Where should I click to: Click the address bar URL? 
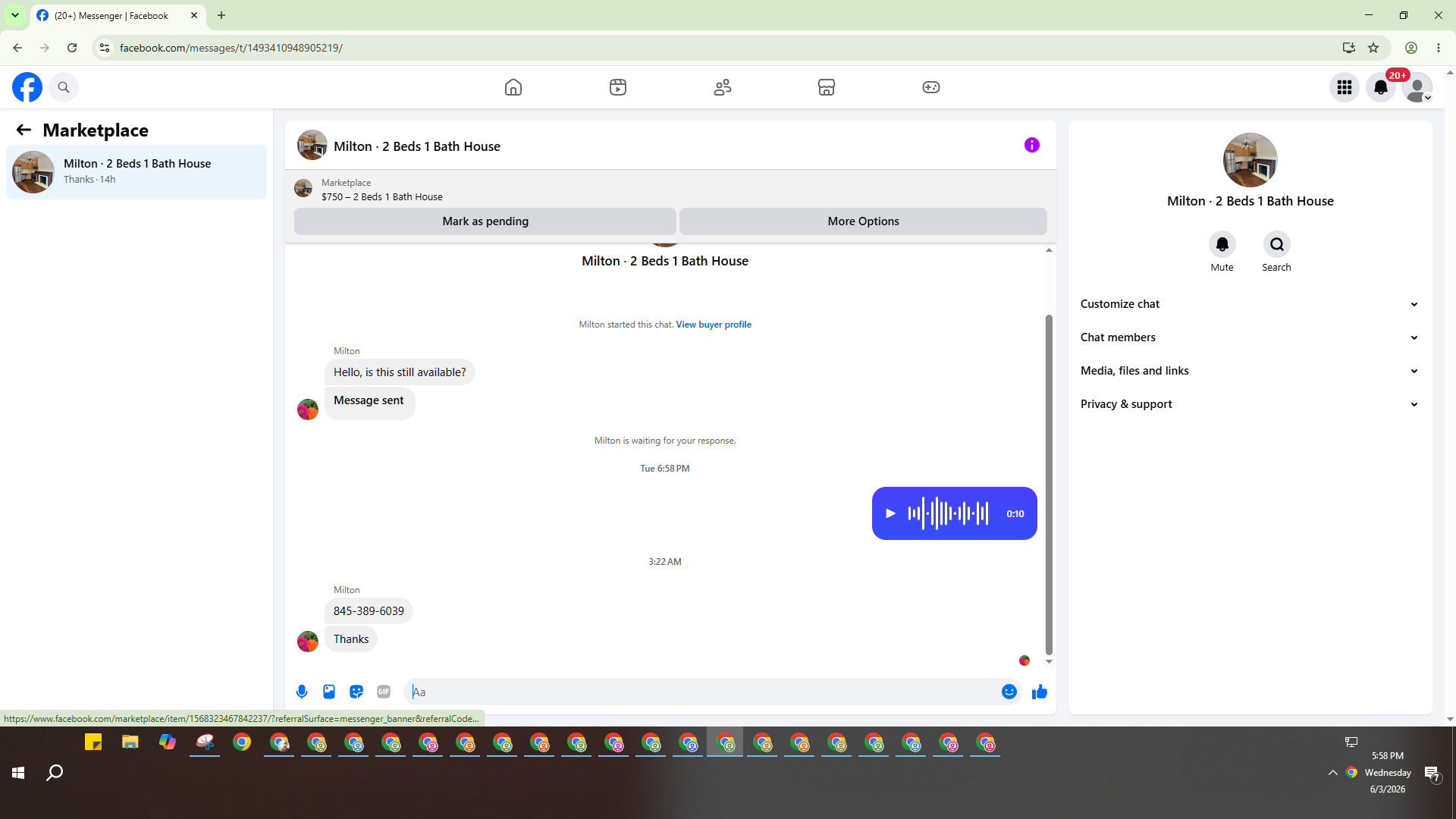231,48
